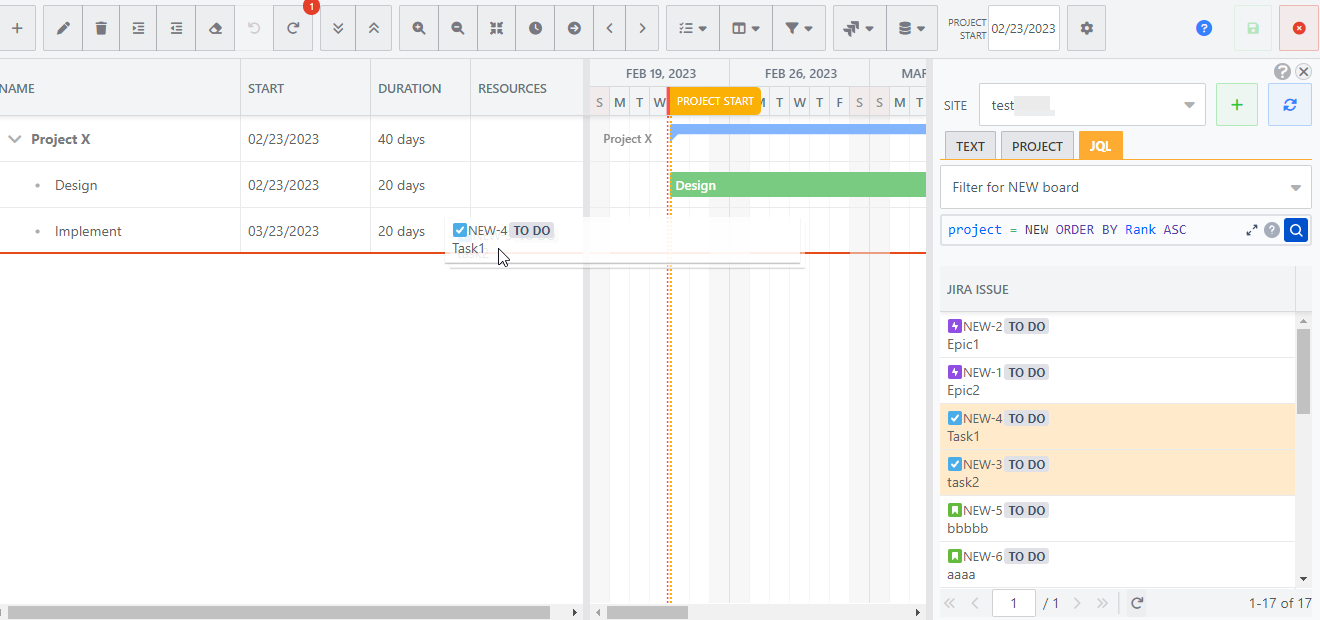
Task: Zoom in on the Gantt chart
Action: tap(419, 29)
